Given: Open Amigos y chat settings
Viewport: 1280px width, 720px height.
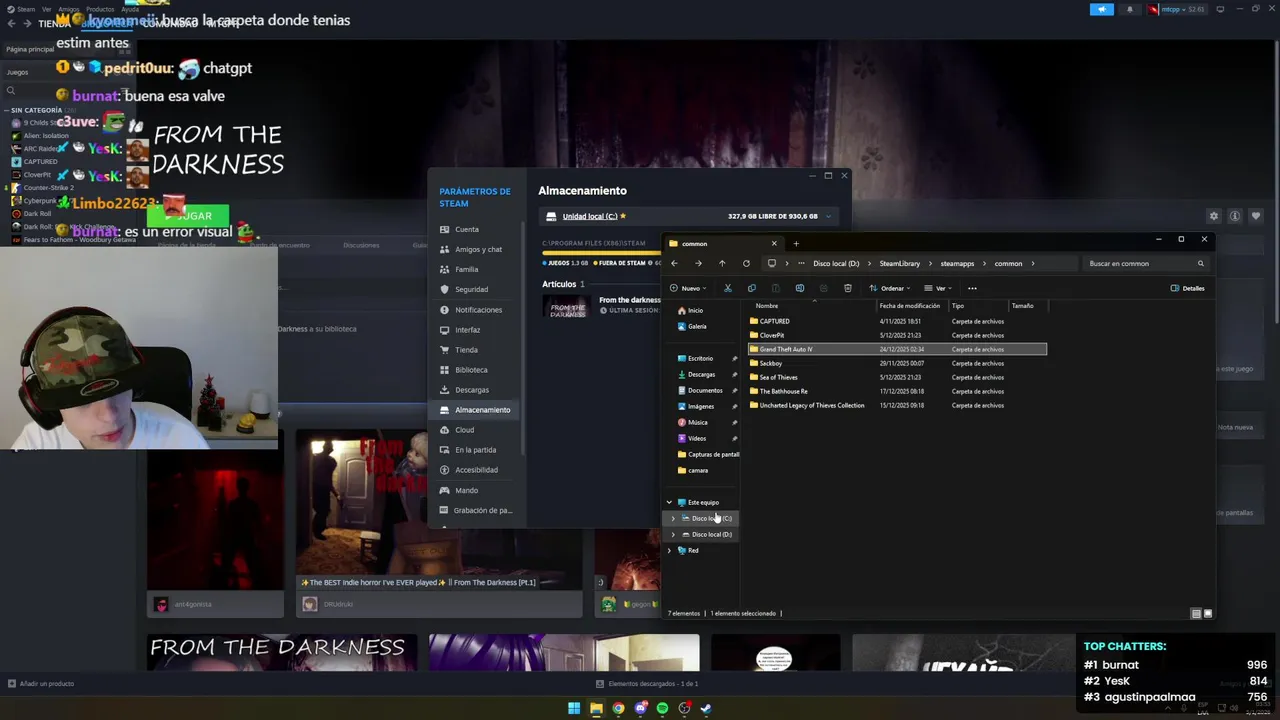Looking at the screenshot, I should [477, 249].
